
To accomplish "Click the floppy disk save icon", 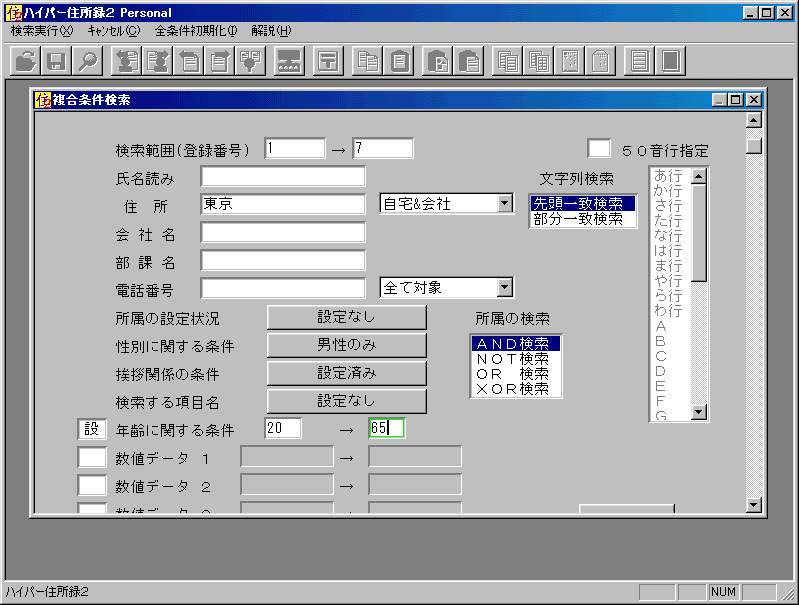I will coord(57,61).
